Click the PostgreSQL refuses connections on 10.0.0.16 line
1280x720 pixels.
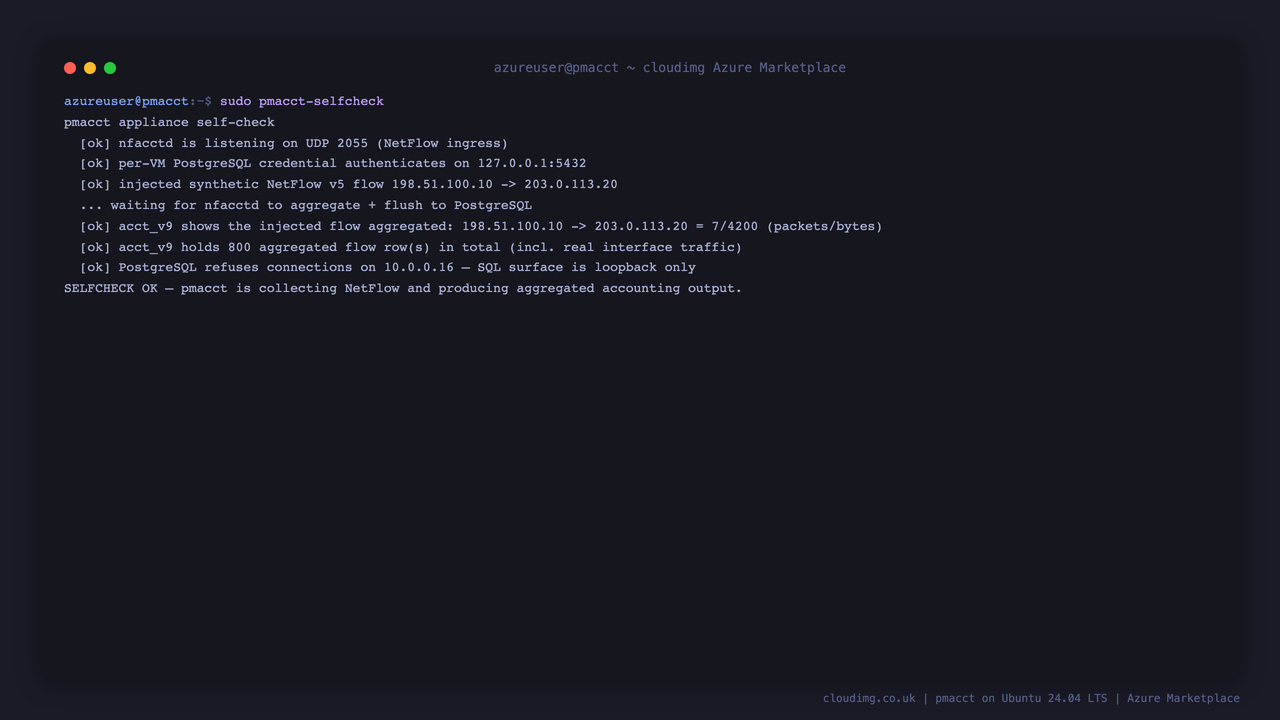tap(388, 267)
